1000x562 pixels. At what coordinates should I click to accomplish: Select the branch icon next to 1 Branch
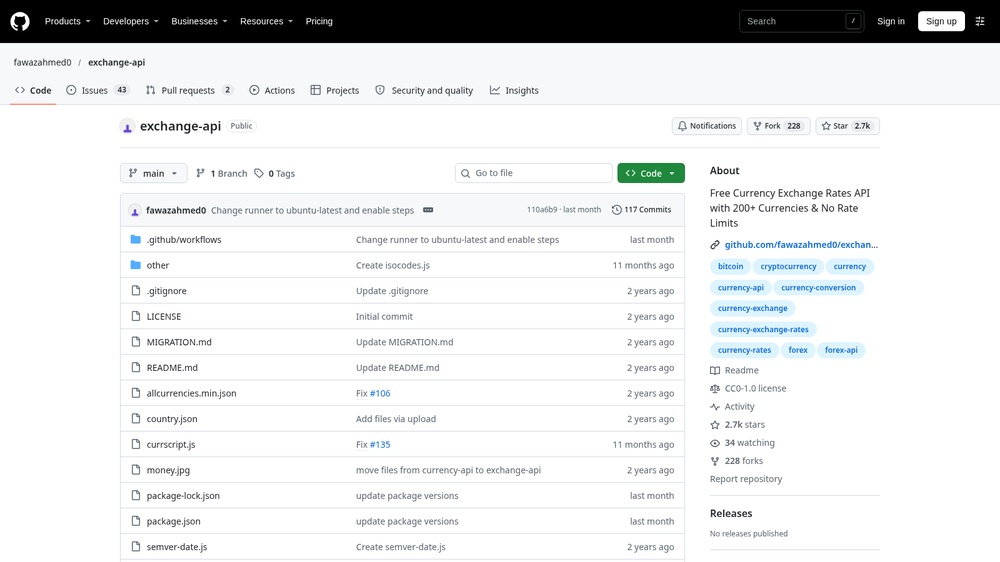(200, 173)
